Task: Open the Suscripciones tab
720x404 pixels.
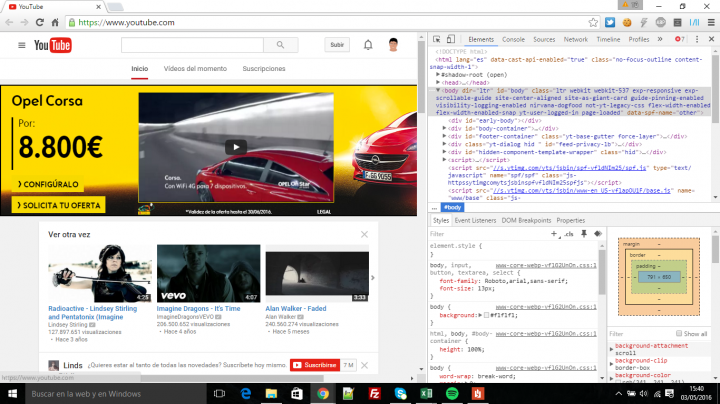Action: tap(264, 68)
